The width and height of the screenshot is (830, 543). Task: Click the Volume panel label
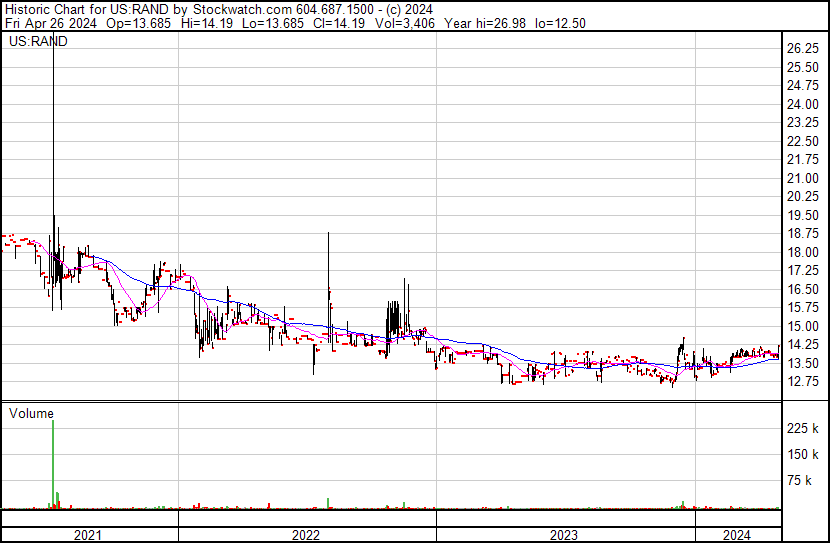click(31, 412)
